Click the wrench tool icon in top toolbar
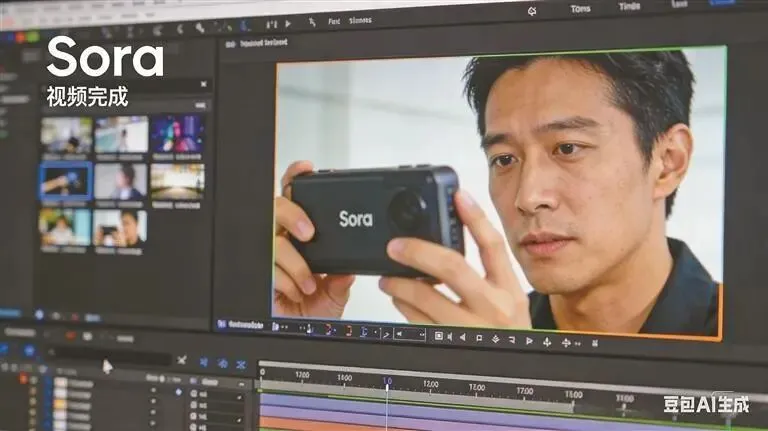This screenshot has height=431, width=768. pyautogui.click(x=200, y=28)
